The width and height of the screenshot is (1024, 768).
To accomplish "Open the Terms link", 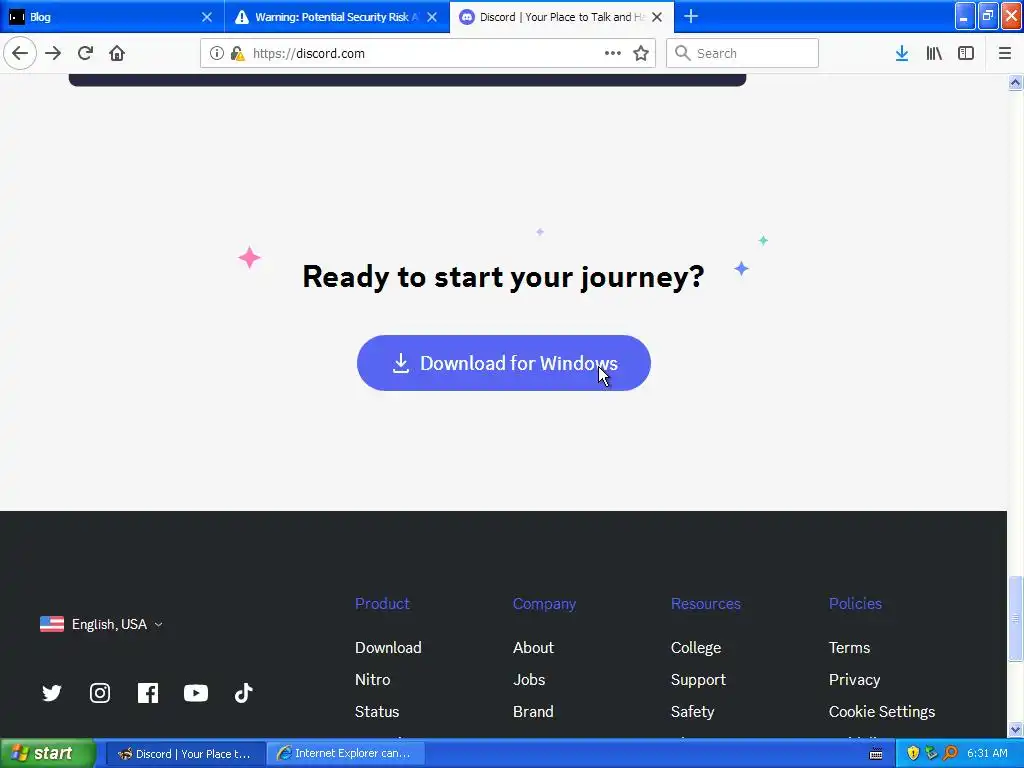I will click(849, 648).
